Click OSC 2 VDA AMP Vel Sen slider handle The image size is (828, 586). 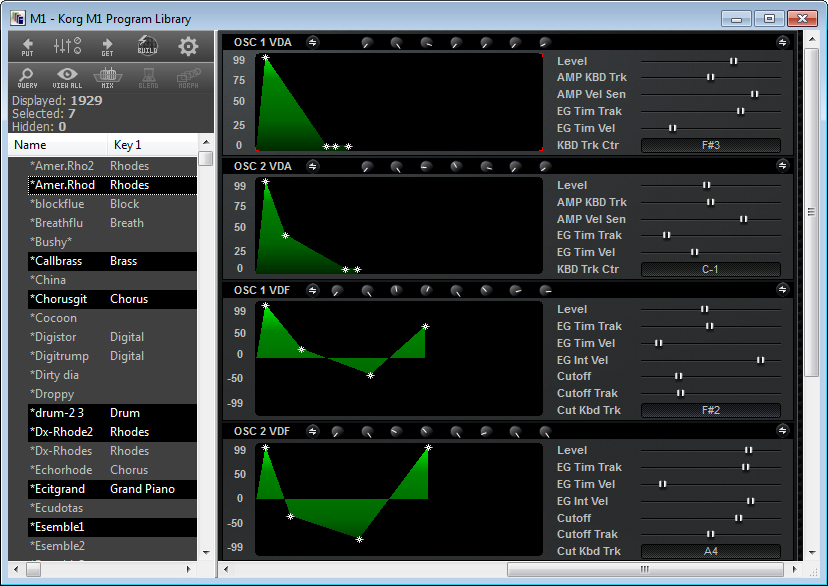(744, 219)
